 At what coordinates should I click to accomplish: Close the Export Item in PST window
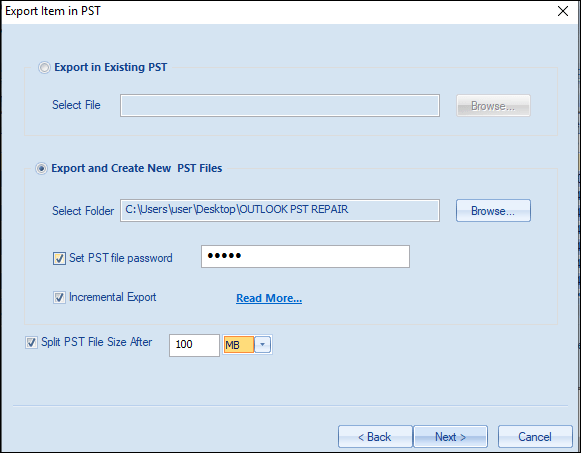pos(563,11)
